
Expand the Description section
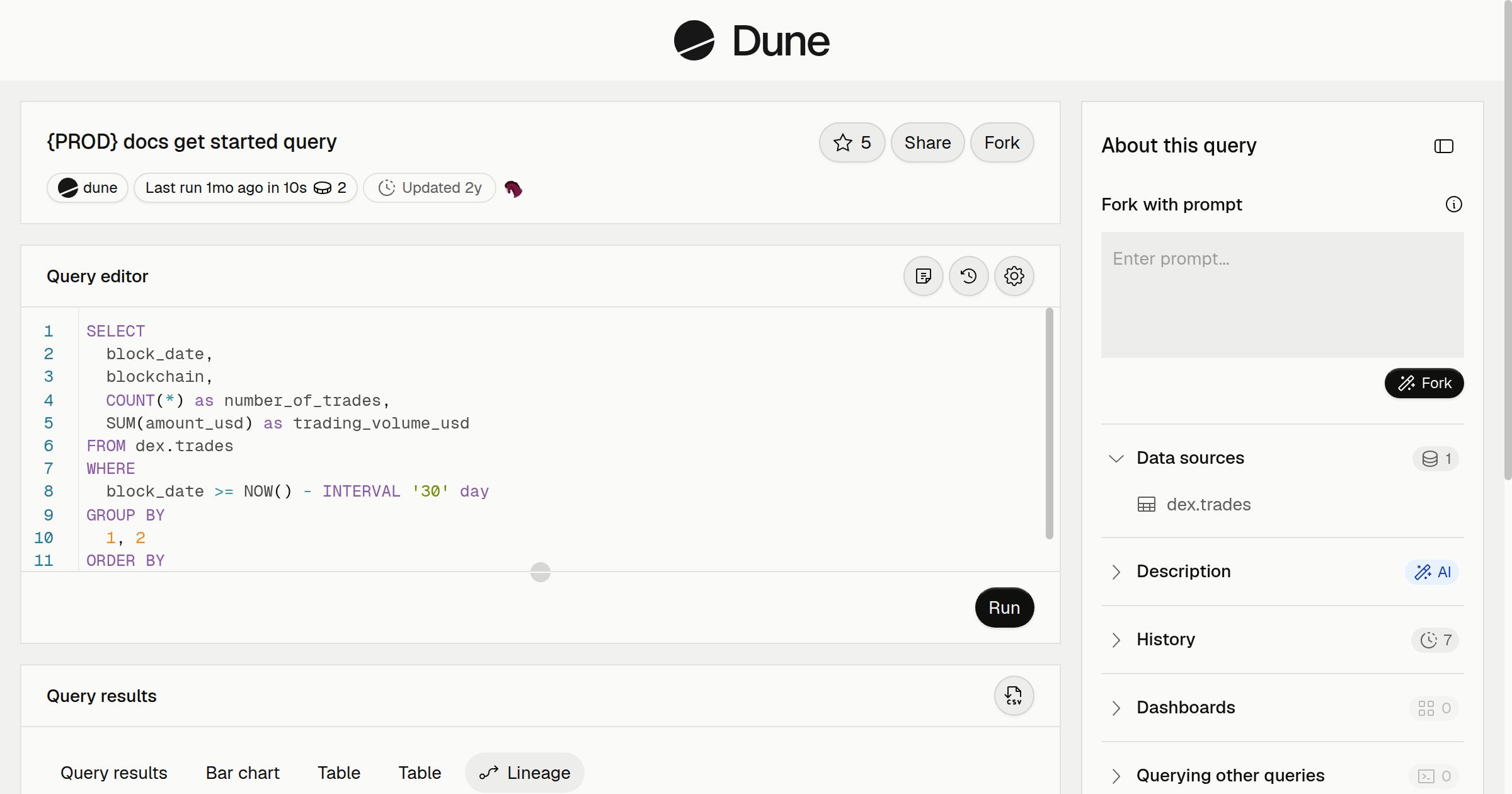click(x=1116, y=572)
